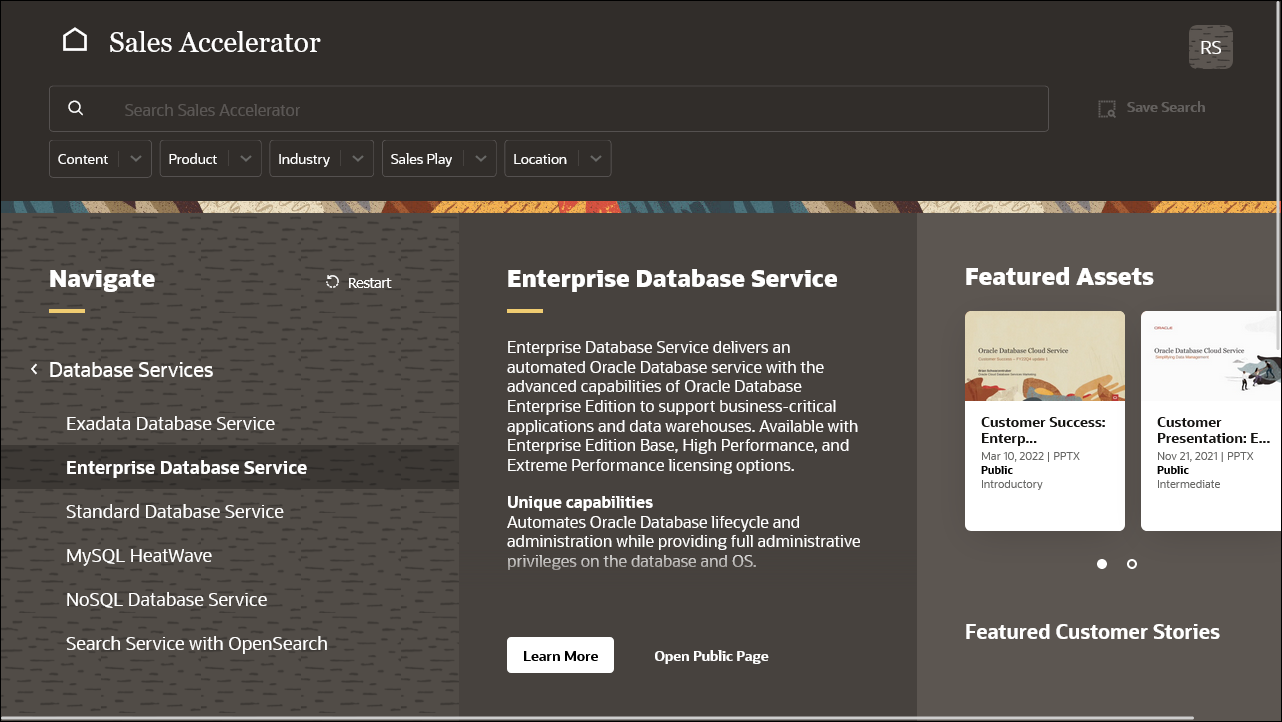Click the Customer Success Enterprise asset thumbnail
Image resolution: width=1282 pixels, height=722 pixels.
1044,356
